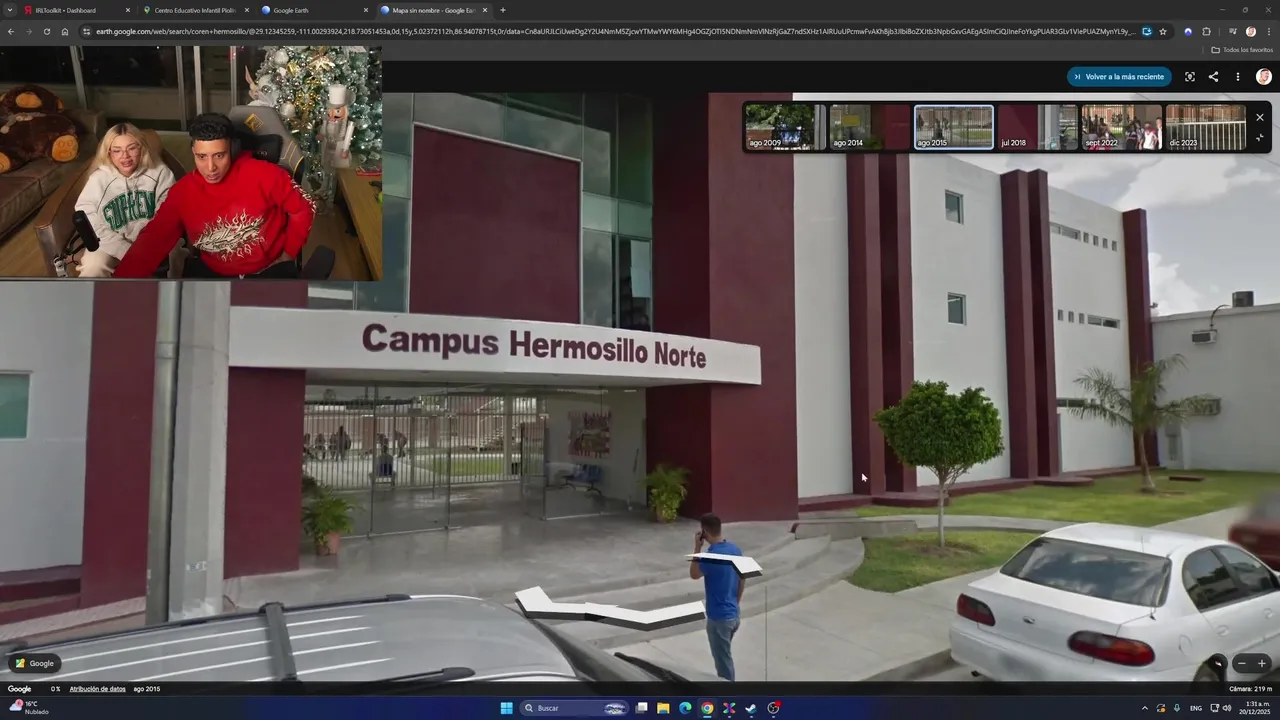Open the Chrome profile avatar
The width and height of the screenshot is (1280, 720).
coord(1250,31)
